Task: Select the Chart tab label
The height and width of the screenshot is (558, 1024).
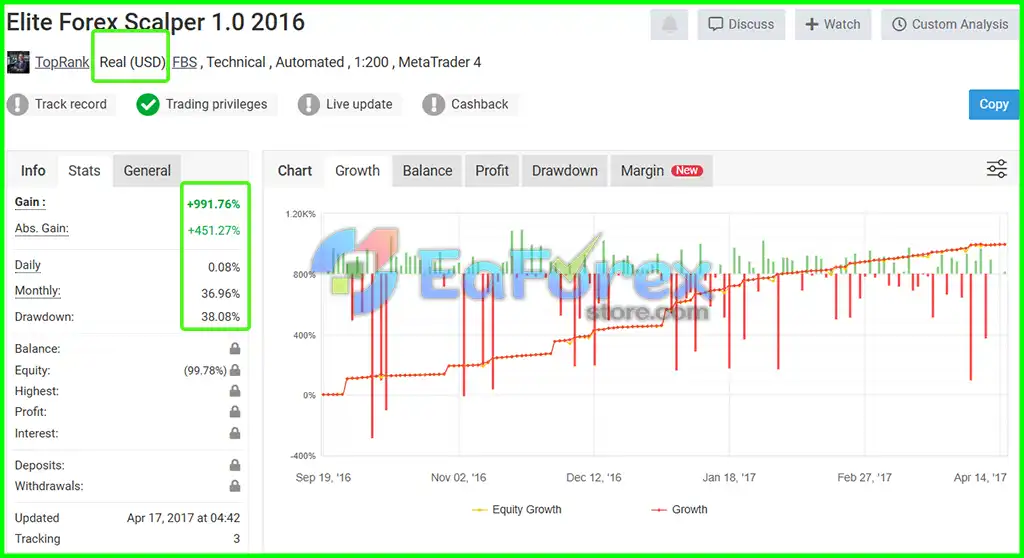Action: tap(295, 171)
